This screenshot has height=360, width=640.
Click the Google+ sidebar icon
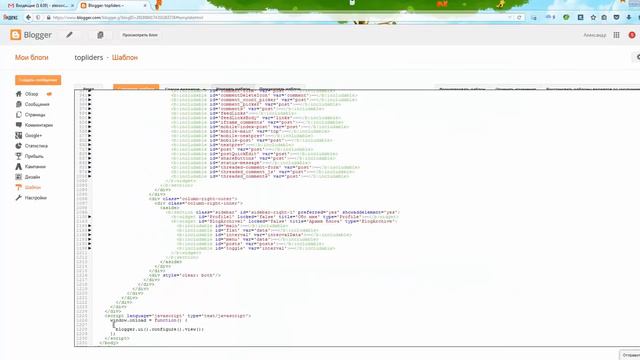click(18, 135)
